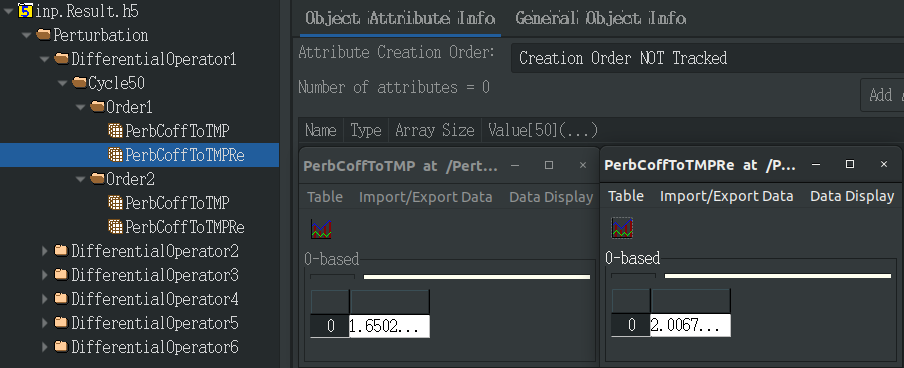Open Data Display menu in PerbCoffToTMP window
Screen dimensions: 904x368
pyautogui.click(x=551, y=197)
